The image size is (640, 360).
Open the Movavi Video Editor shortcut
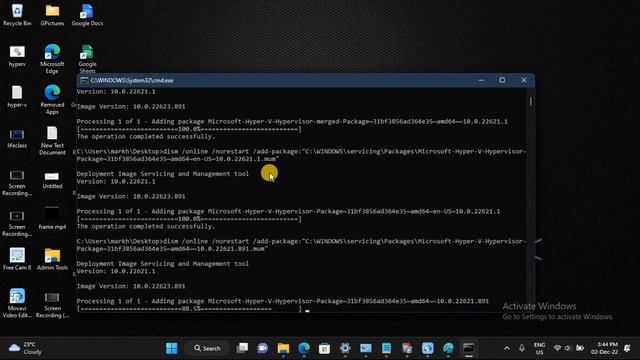(17, 303)
